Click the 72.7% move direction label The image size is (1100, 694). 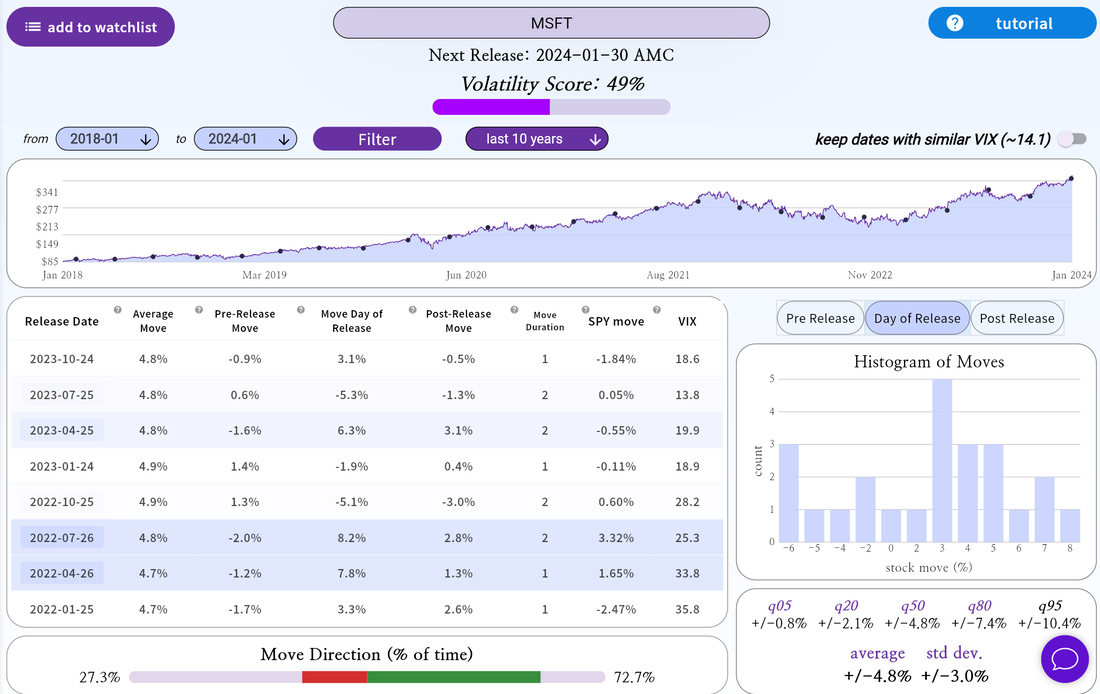[634, 677]
